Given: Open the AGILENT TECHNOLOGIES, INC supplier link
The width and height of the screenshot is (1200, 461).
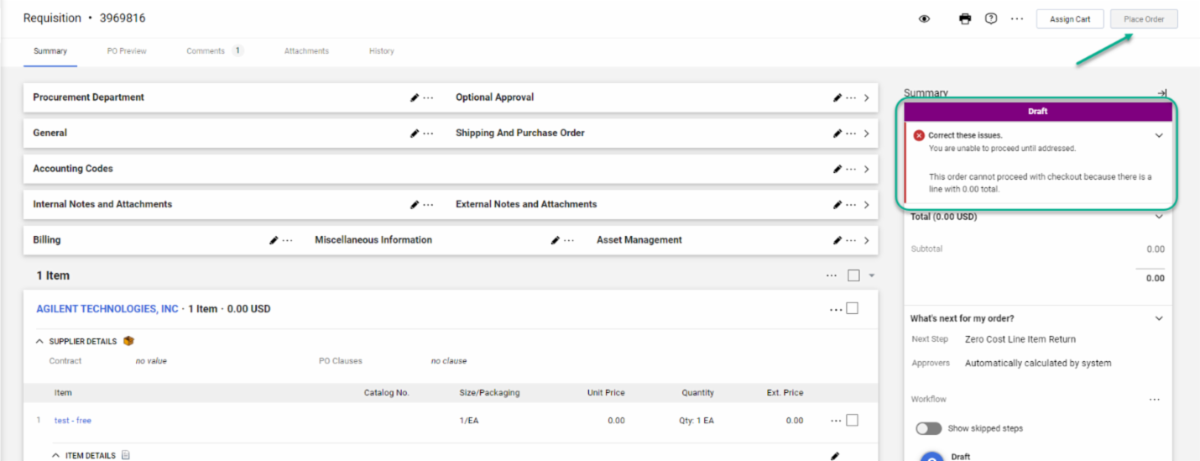Looking at the screenshot, I should coord(107,309).
